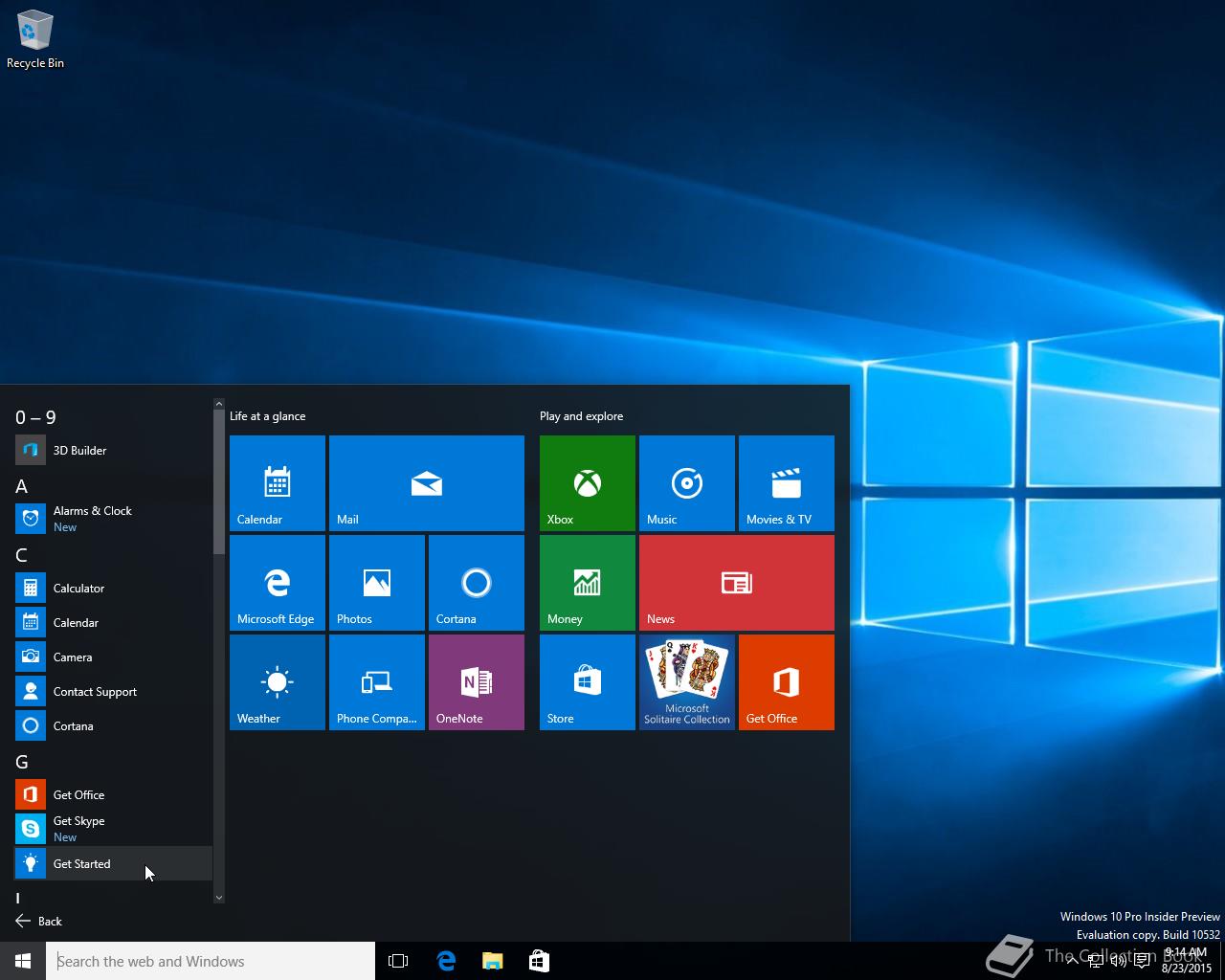Open the Store tile
The image size is (1225, 980).
coord(588,682)
